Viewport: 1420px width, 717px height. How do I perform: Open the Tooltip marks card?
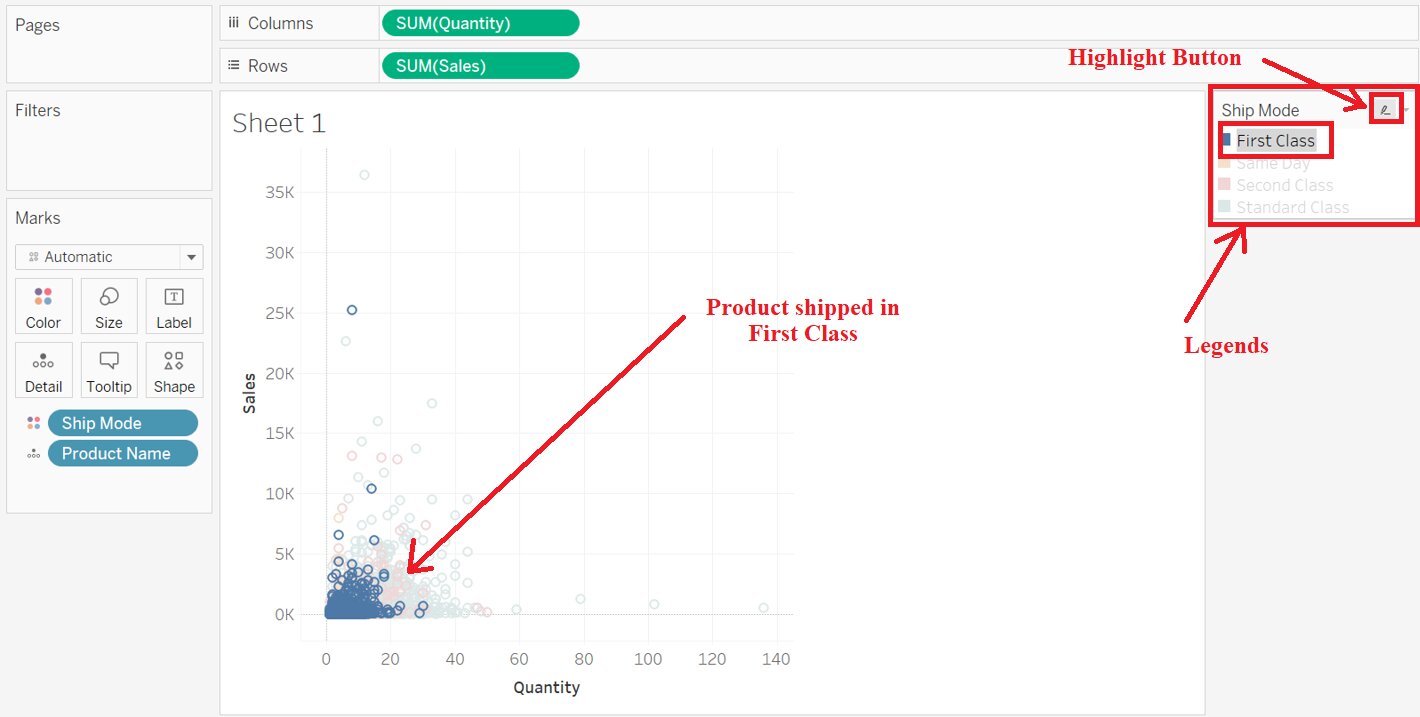[109, 370]
